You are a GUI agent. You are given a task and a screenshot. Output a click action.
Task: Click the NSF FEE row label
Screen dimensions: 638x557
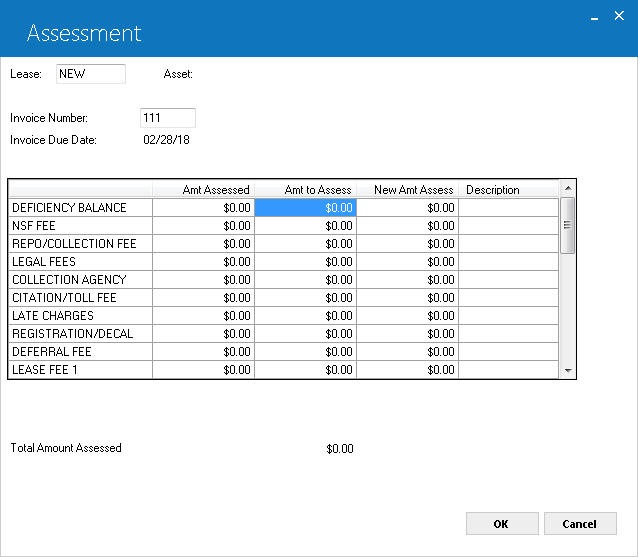[81, 226]
